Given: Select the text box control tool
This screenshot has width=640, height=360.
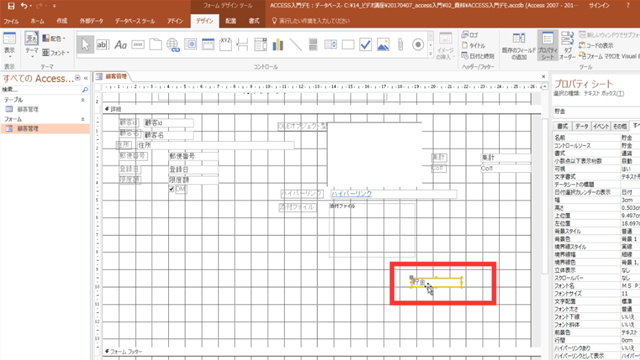Looking at the screenshot, I should point(102,44).
